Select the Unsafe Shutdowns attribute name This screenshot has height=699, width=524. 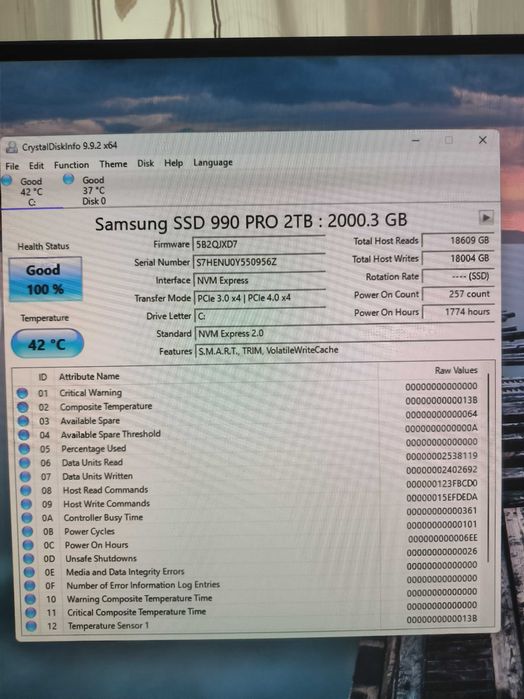click(x=101, y=558)
